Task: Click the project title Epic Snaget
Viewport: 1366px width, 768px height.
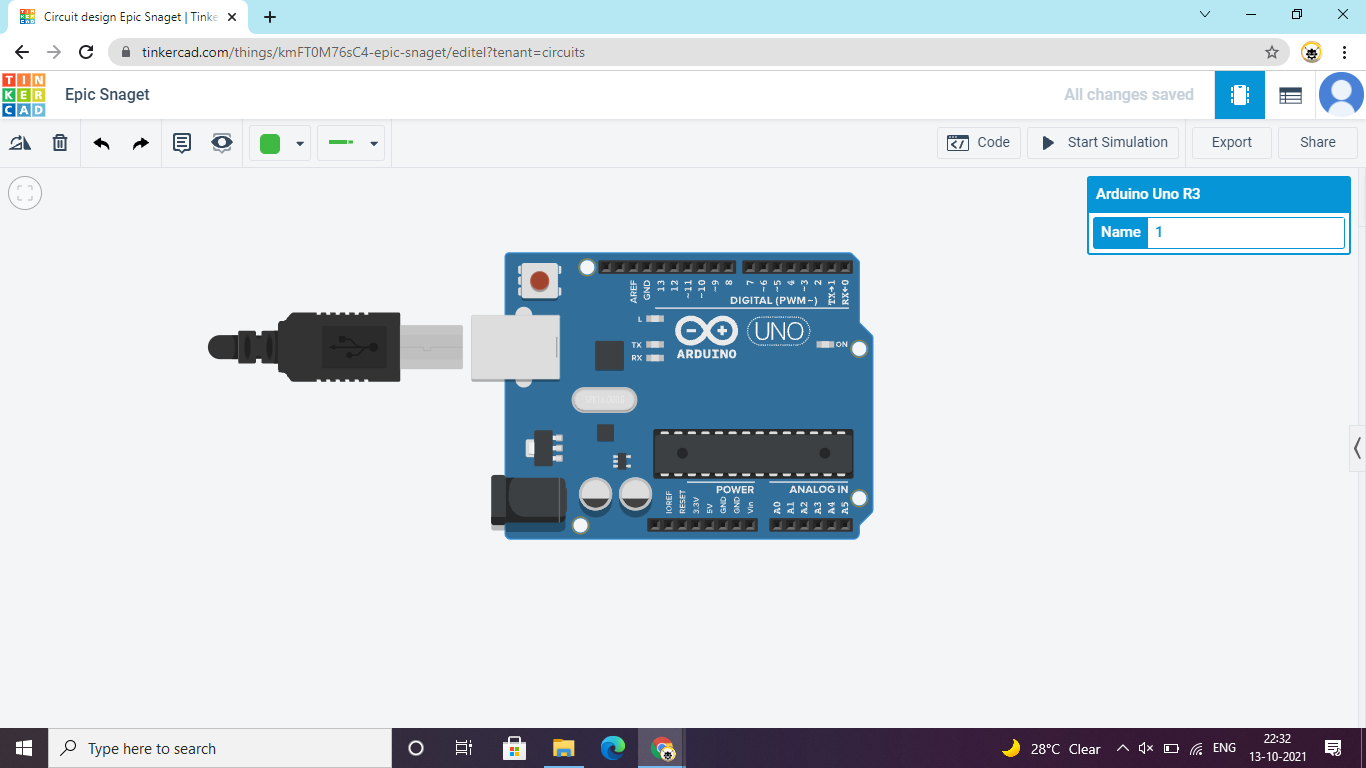Action: tap(107, 94)
